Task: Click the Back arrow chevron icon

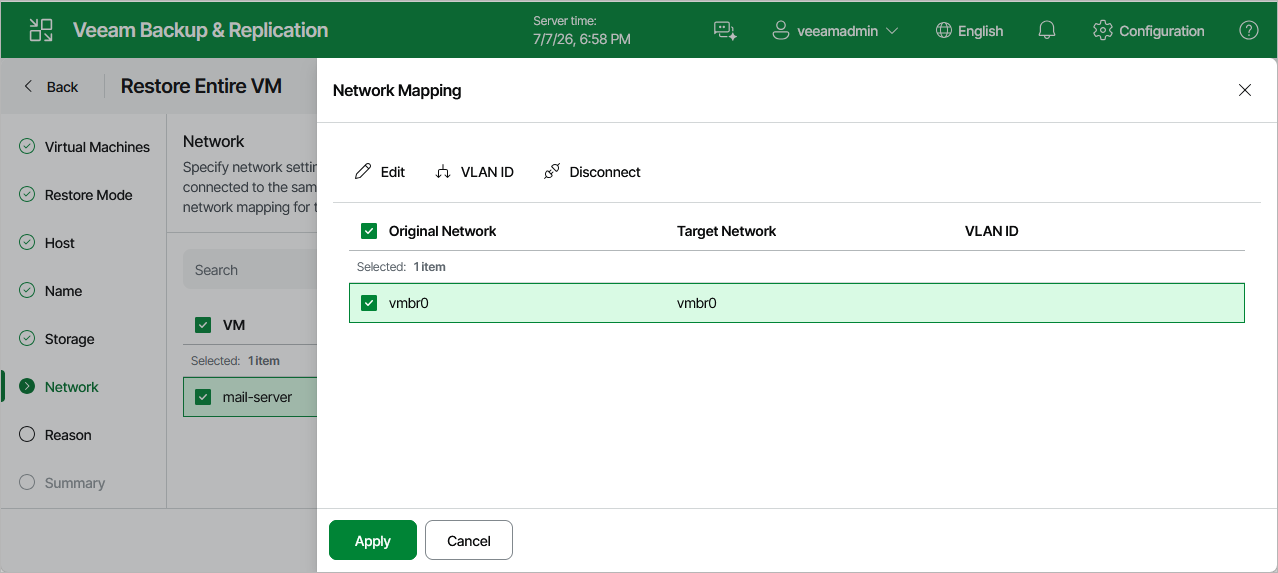Action: 28,87
